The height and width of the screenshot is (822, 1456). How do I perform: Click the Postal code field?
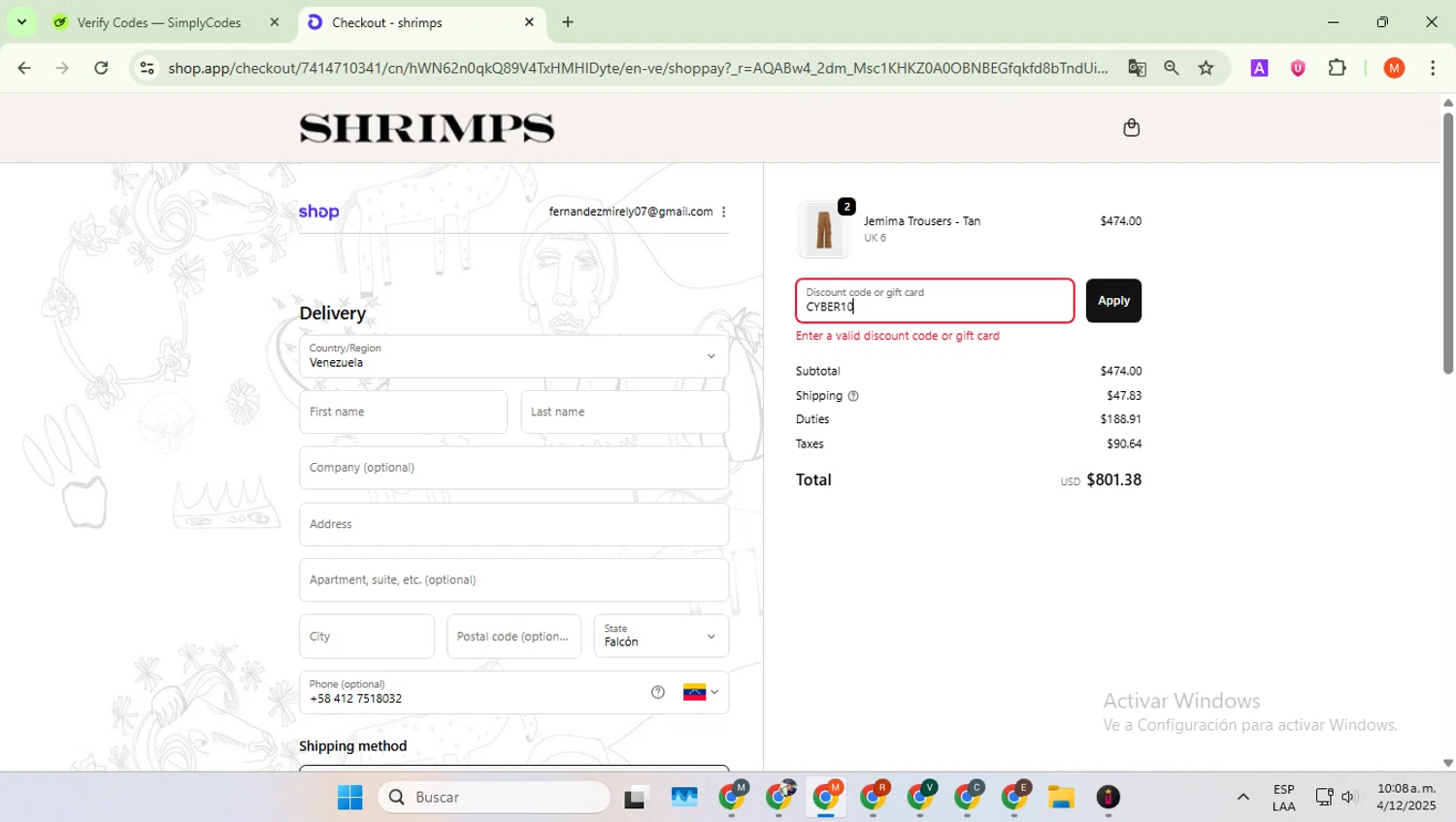point(513,637)
